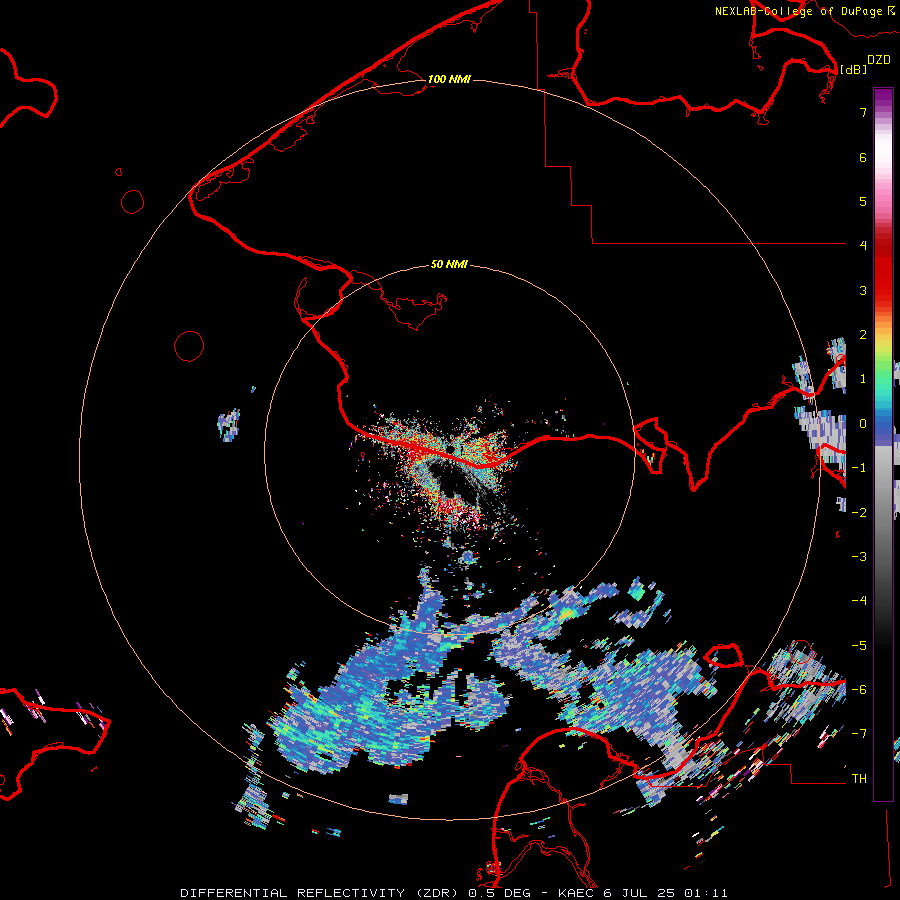
Task: Click the TH label on the scale
Action: tap(859, 778)
